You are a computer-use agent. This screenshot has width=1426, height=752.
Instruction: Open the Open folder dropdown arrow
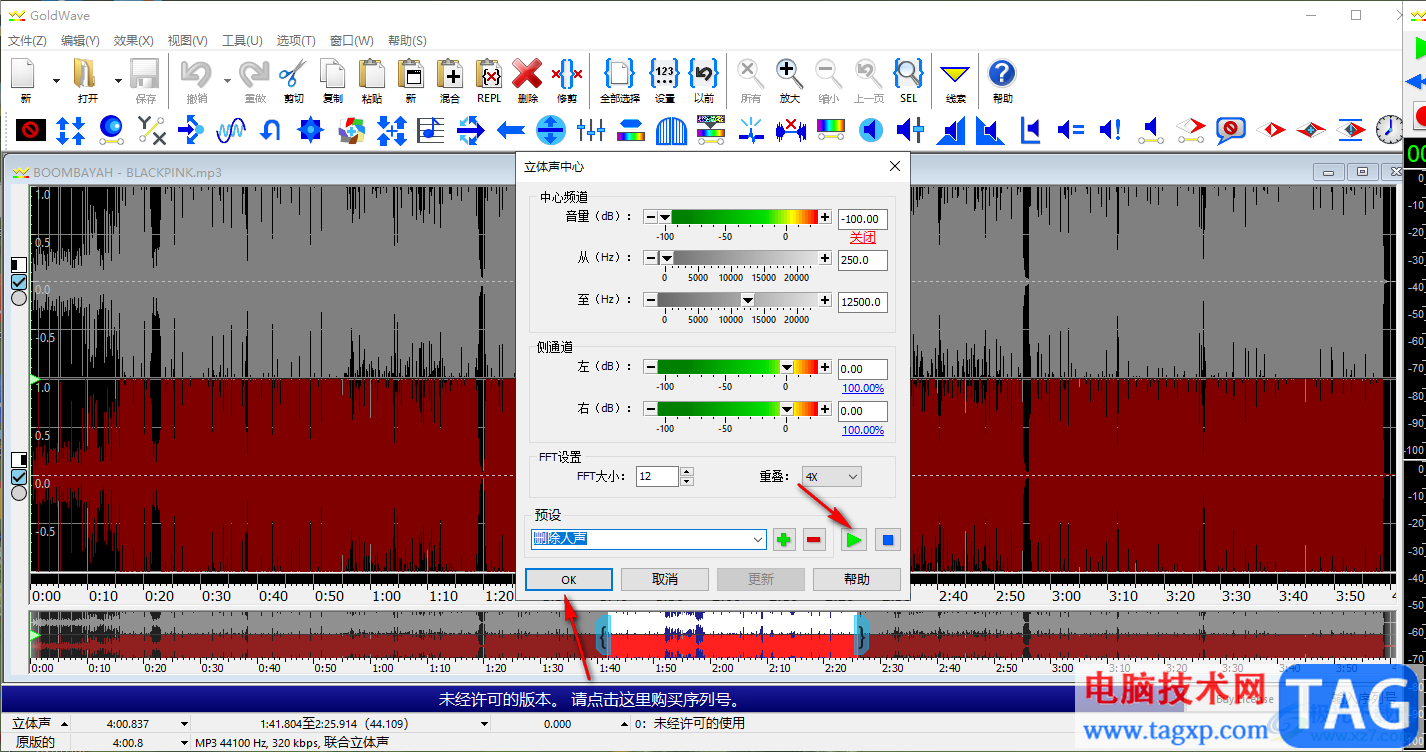(x=118, y=80)
